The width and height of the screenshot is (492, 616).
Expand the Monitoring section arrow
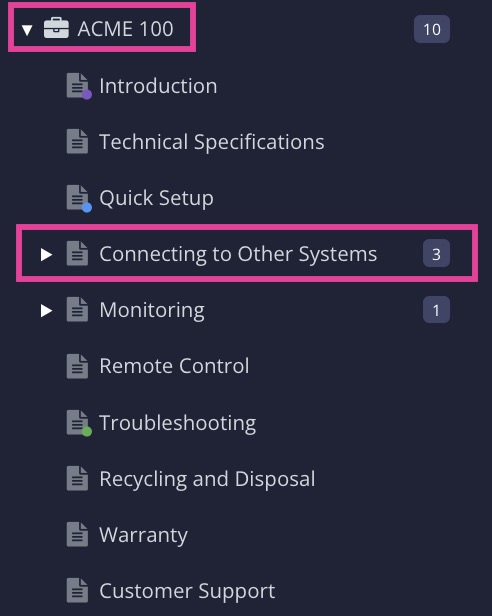tap(46, 310)
